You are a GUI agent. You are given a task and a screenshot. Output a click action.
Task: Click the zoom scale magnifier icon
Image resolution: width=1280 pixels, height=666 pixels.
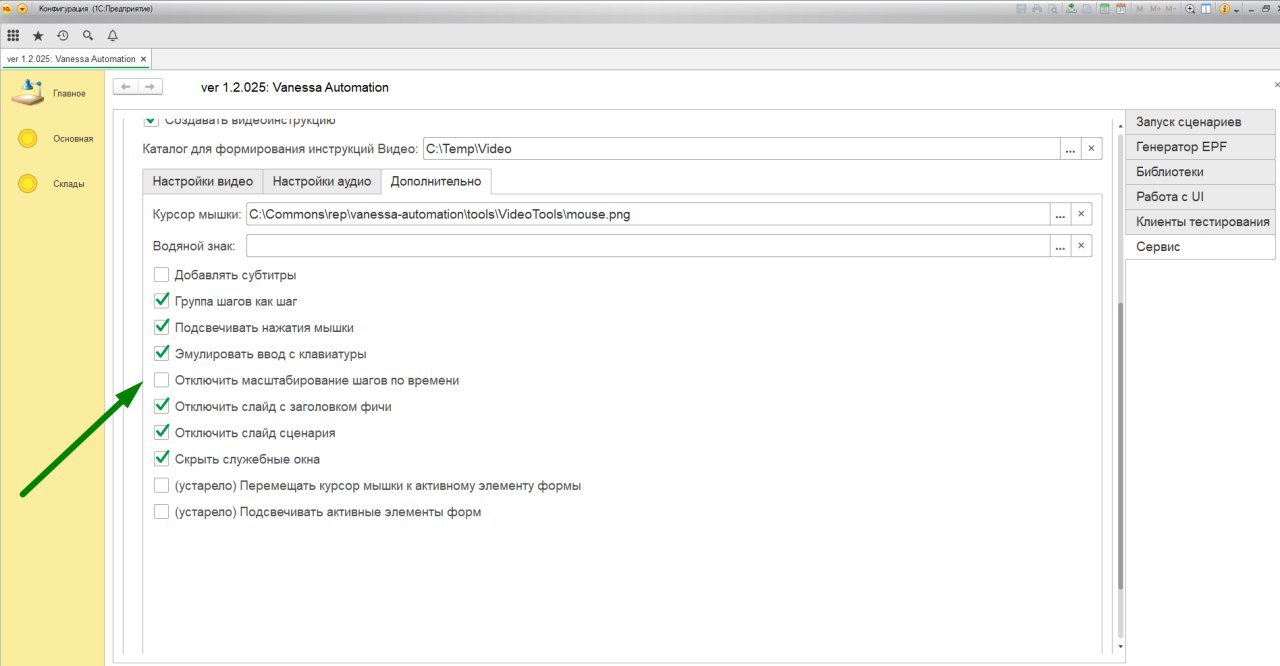point(1190,9)
